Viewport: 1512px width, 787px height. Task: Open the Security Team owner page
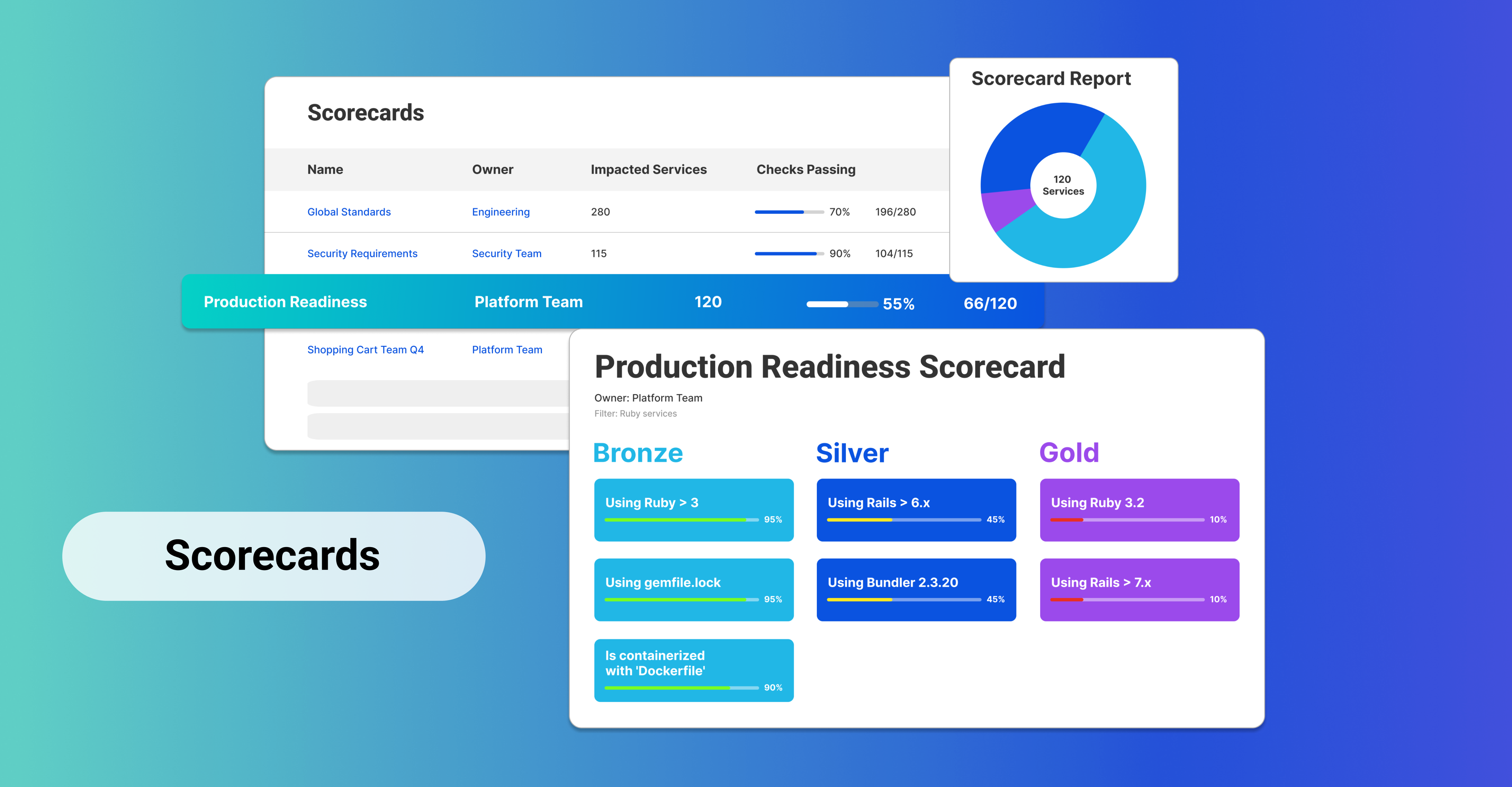click(506, 253)
